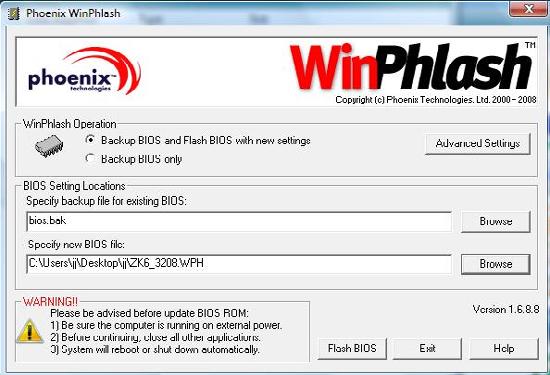Open Help for WinPhlash
This screenshot has height=375, width=550.
pyautogui.click(x=504, y=348)
